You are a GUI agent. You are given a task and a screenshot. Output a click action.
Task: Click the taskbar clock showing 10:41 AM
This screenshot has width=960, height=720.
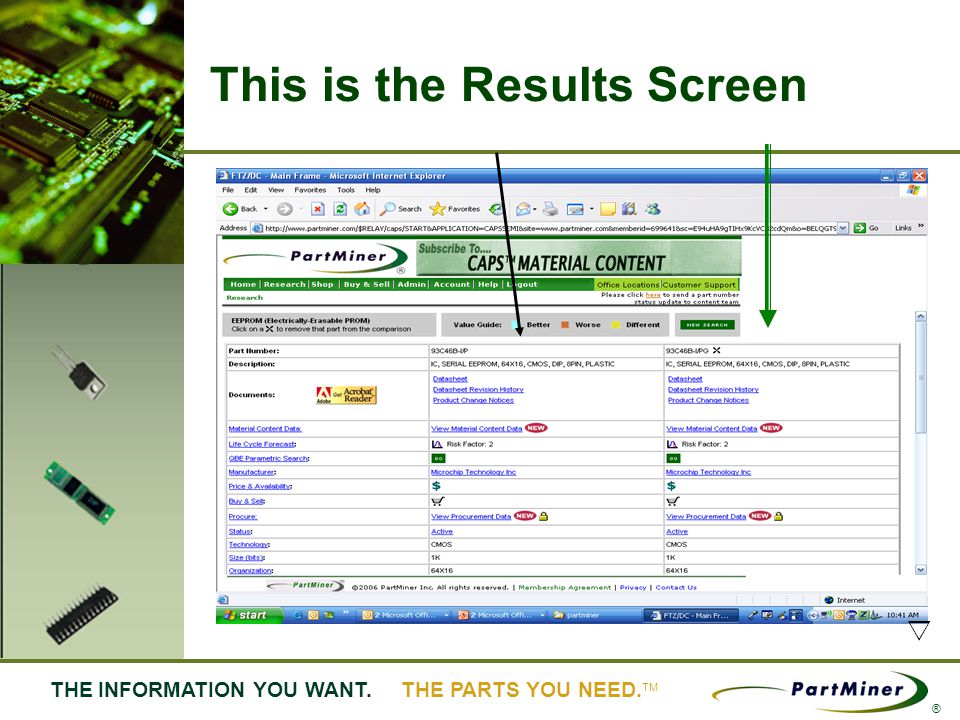click(x=902, y=615)
